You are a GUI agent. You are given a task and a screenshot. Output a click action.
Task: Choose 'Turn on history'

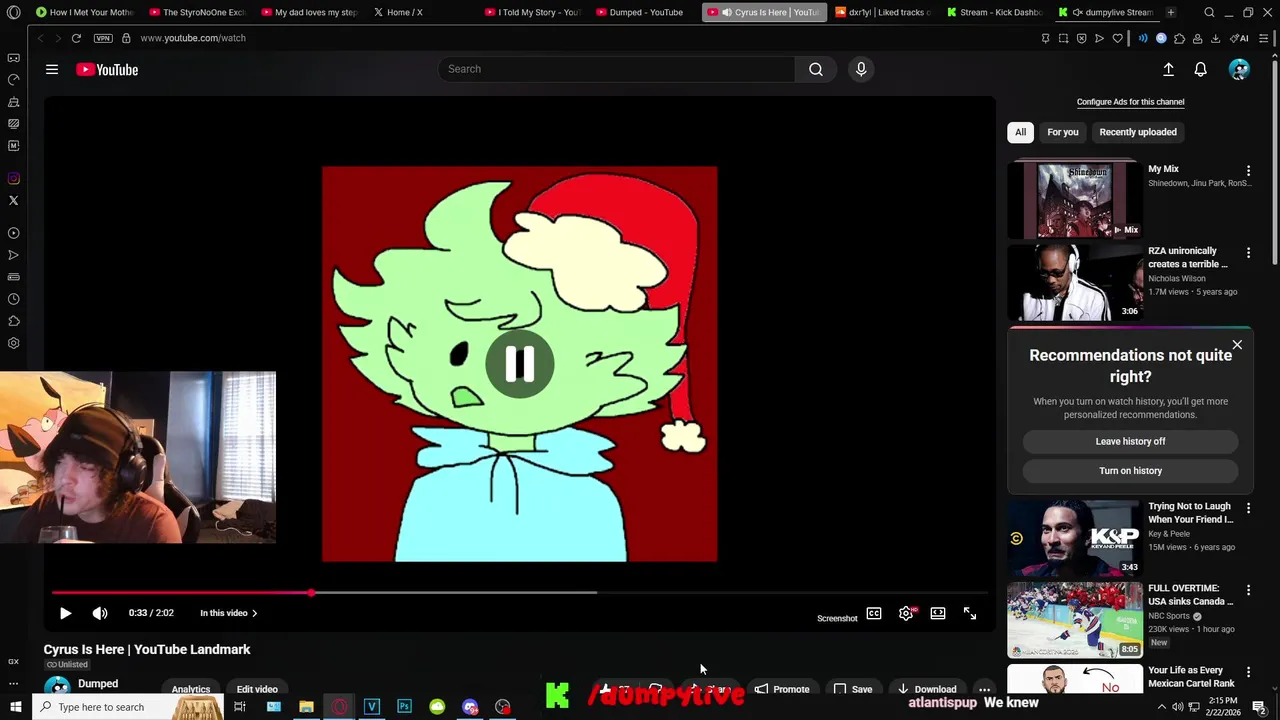tap(1130, 470)
